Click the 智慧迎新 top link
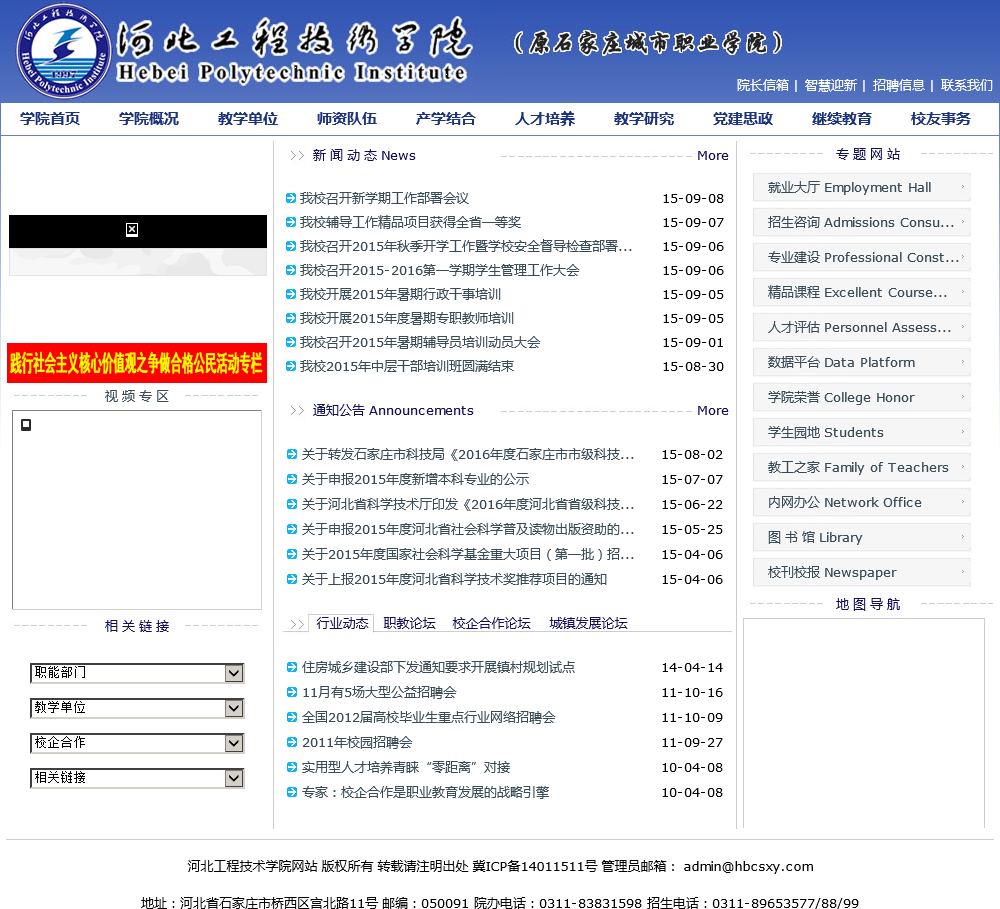 [830, 85]
